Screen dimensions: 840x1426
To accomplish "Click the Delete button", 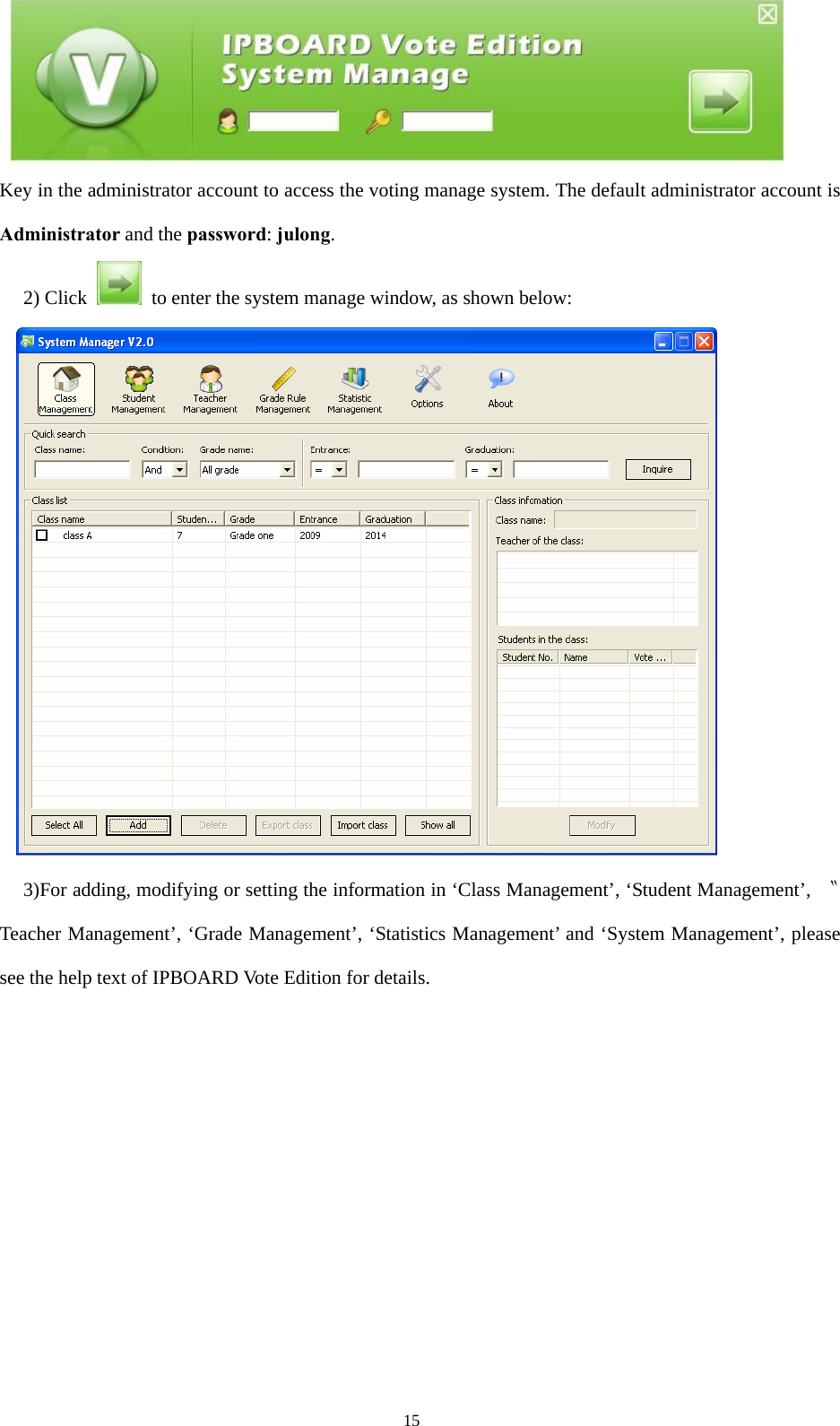I will (x=213, y=825).
